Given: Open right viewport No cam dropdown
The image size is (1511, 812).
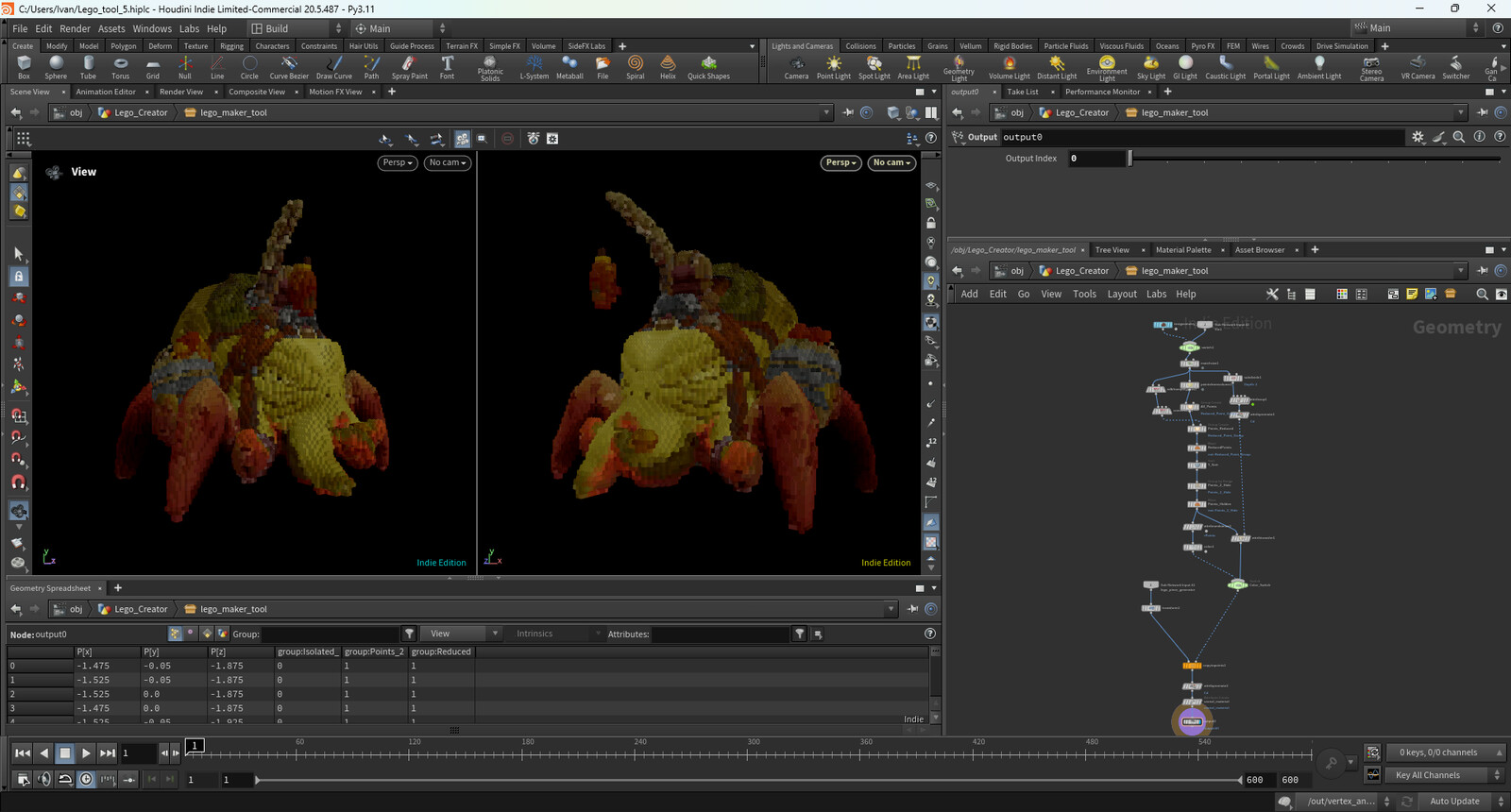Looking at the screenshot, I should (892, 162).
